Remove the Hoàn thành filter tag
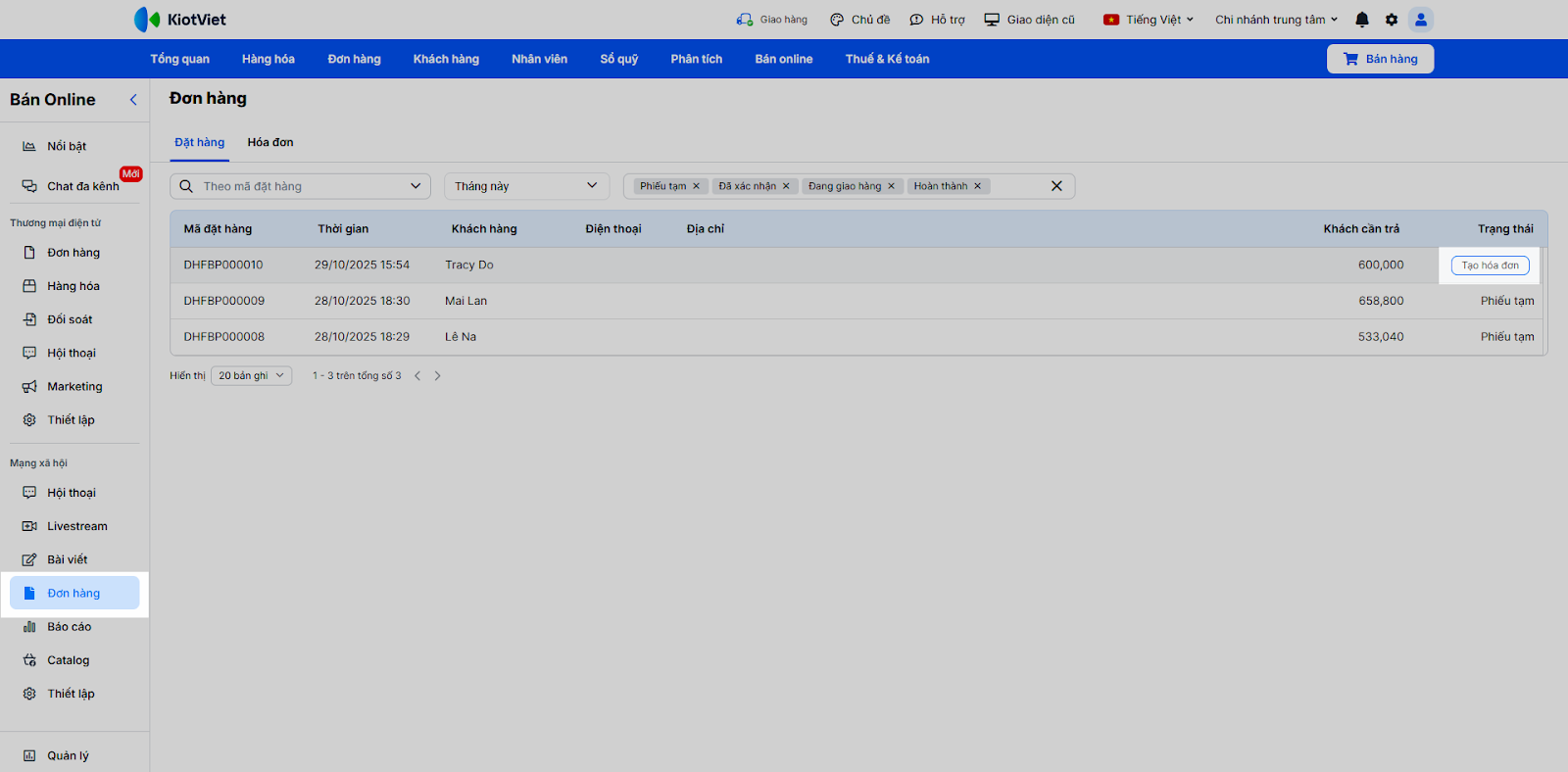Image resolution: width=1568 pixels, height=772 pixels. coord(977,186)
